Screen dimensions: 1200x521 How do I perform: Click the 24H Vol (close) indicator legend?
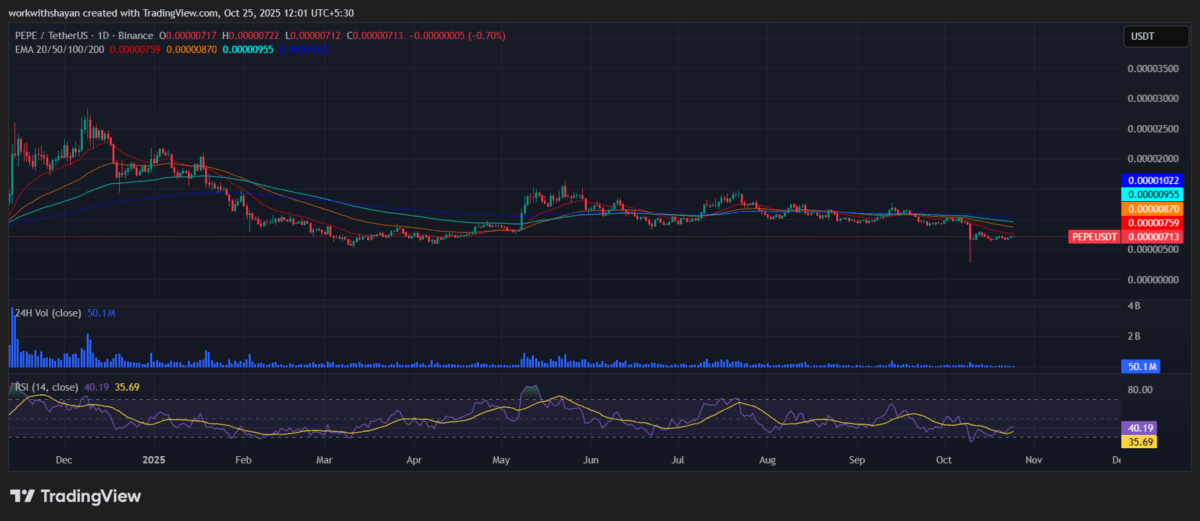(46, 312)
